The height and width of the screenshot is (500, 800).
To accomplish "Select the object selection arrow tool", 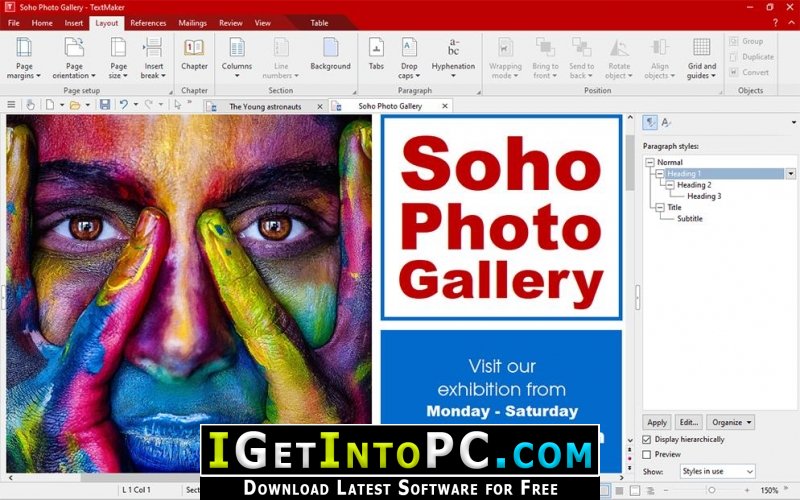I will coord(177,105).
